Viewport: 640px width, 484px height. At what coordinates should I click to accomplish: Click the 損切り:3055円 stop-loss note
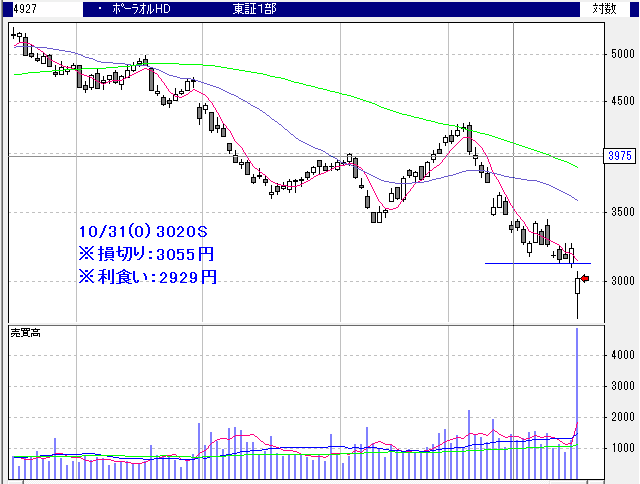(146, 254)
